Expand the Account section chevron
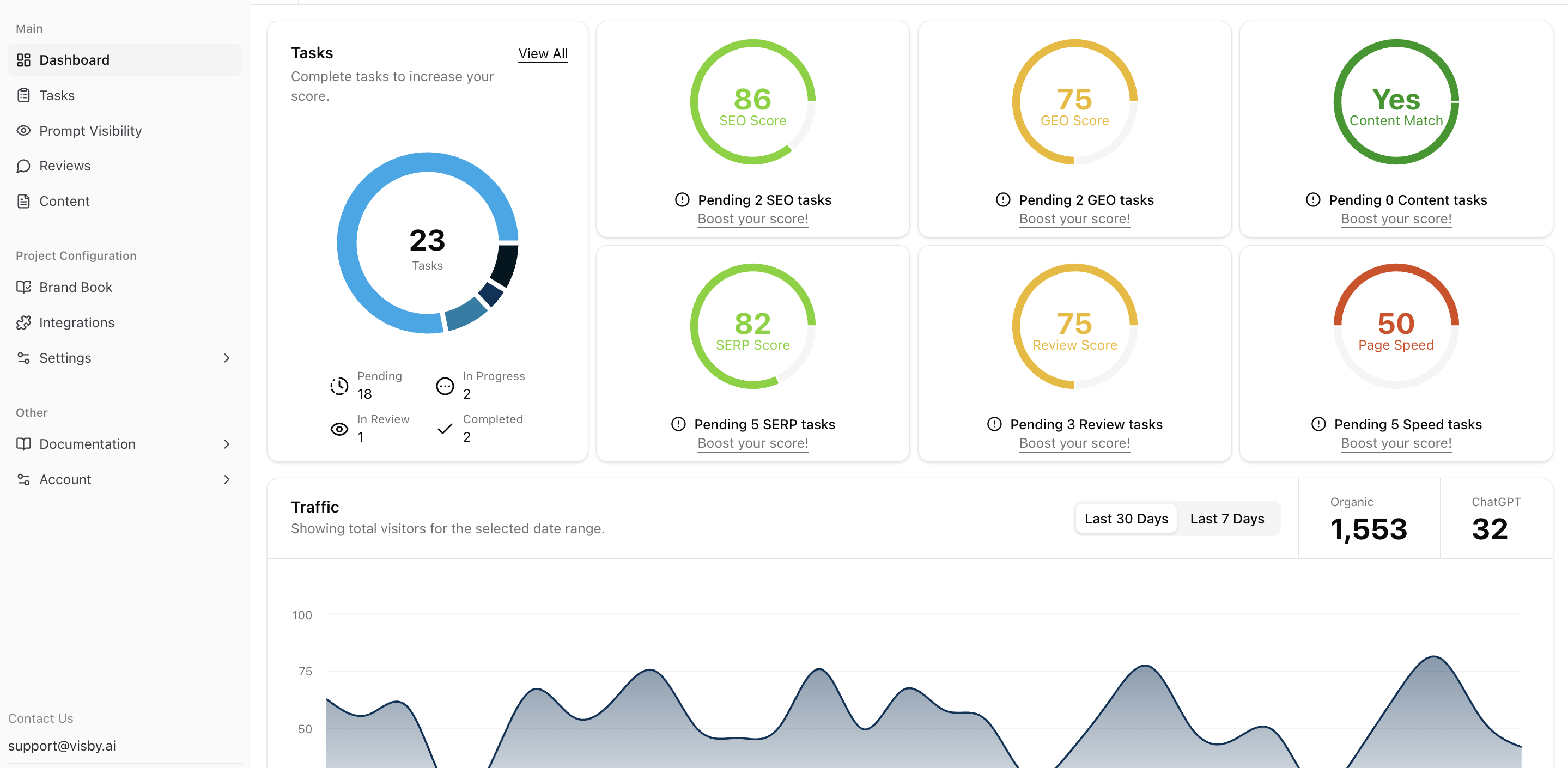Image resolution: width=1568 pixels, height=768 pixels. [227, 479]
